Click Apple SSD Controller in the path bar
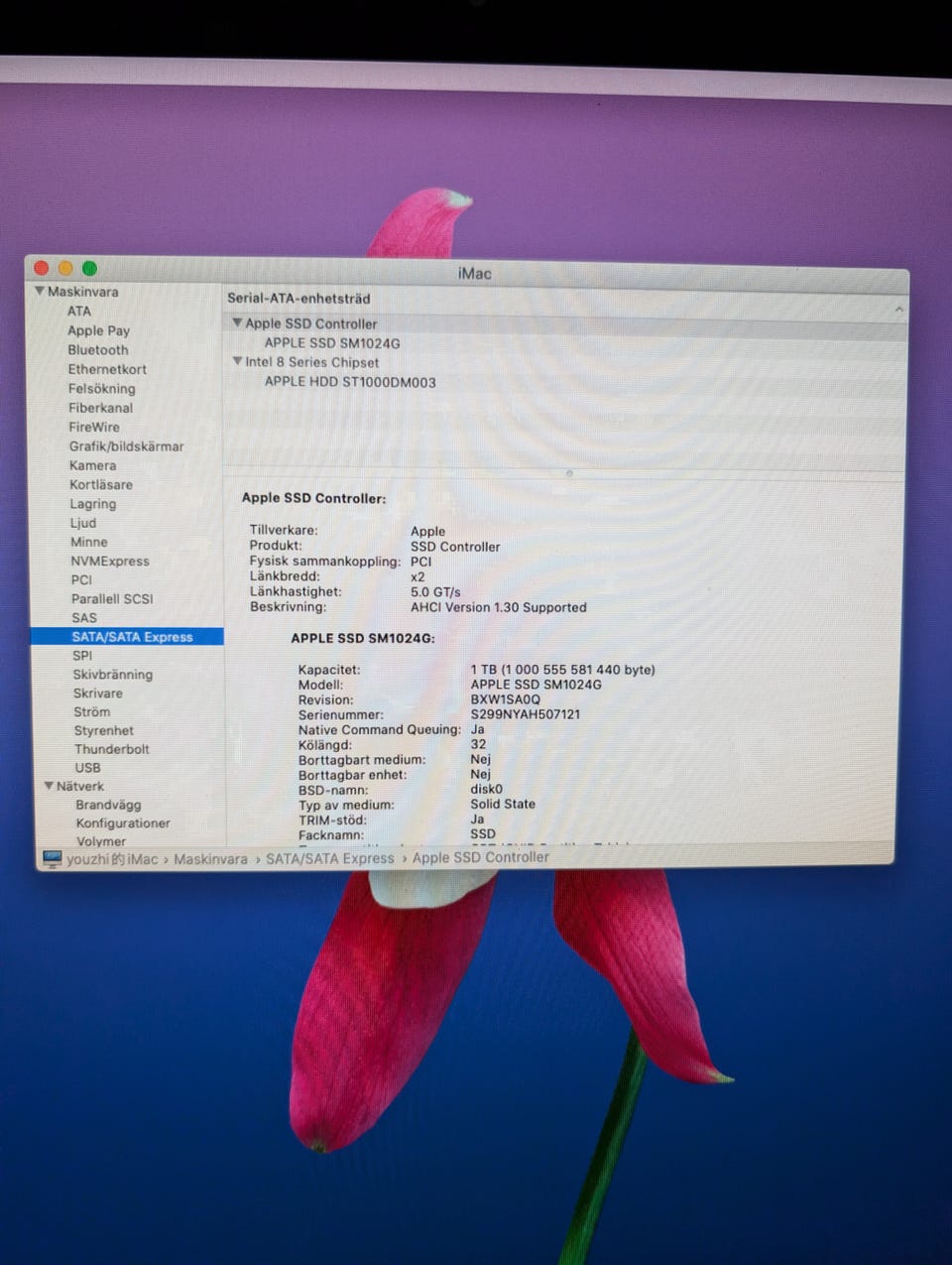The width and height of the screenshot is (952, 1265). (480, 857)
